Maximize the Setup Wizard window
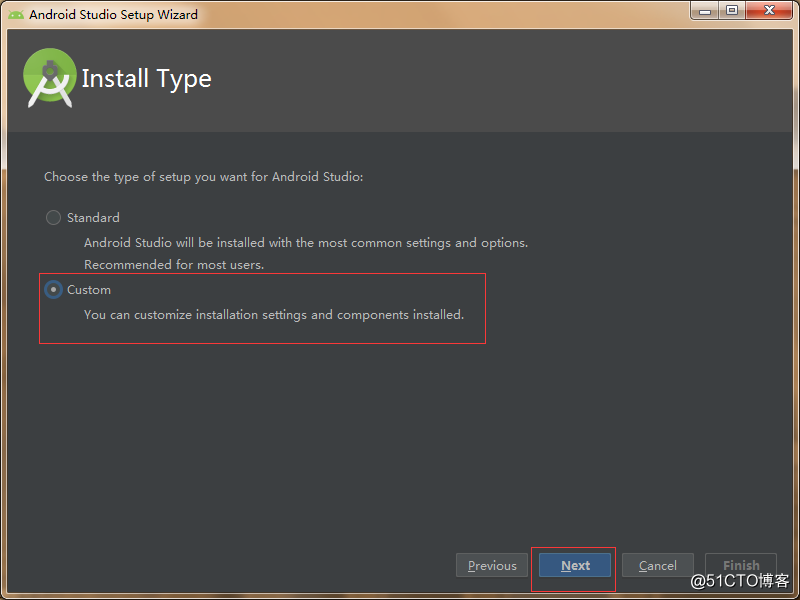This screenshot has height=600, width=800. [x=732, y=11]
